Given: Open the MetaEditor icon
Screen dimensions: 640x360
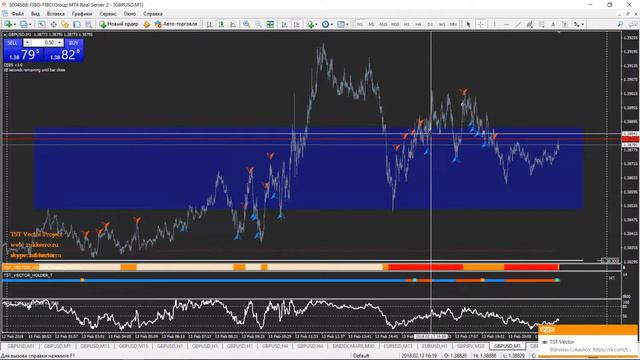Looking at the screenshot, I should [x=147, y=24].
